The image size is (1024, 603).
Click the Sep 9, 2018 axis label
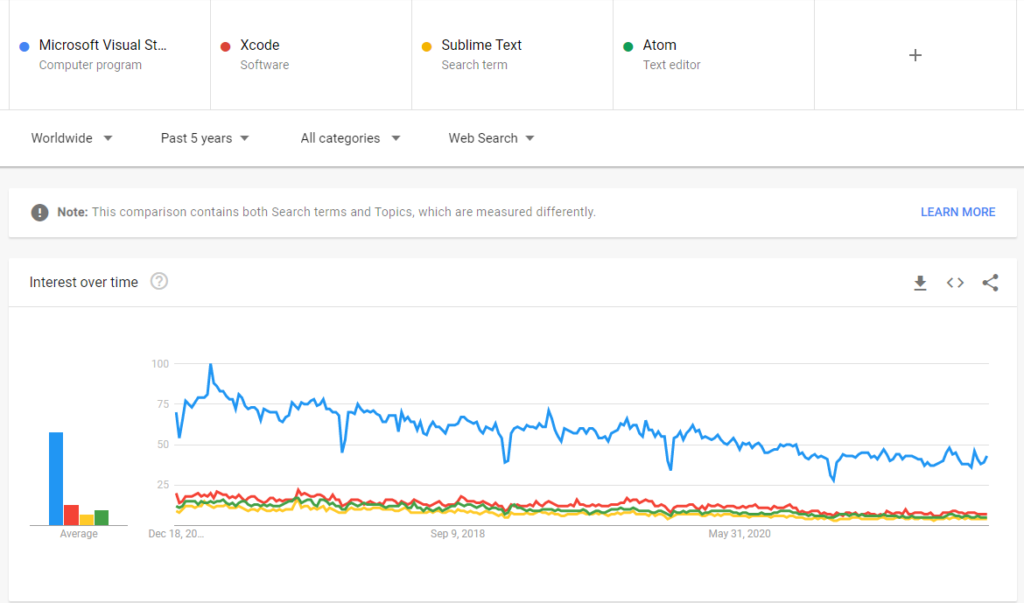457,534
